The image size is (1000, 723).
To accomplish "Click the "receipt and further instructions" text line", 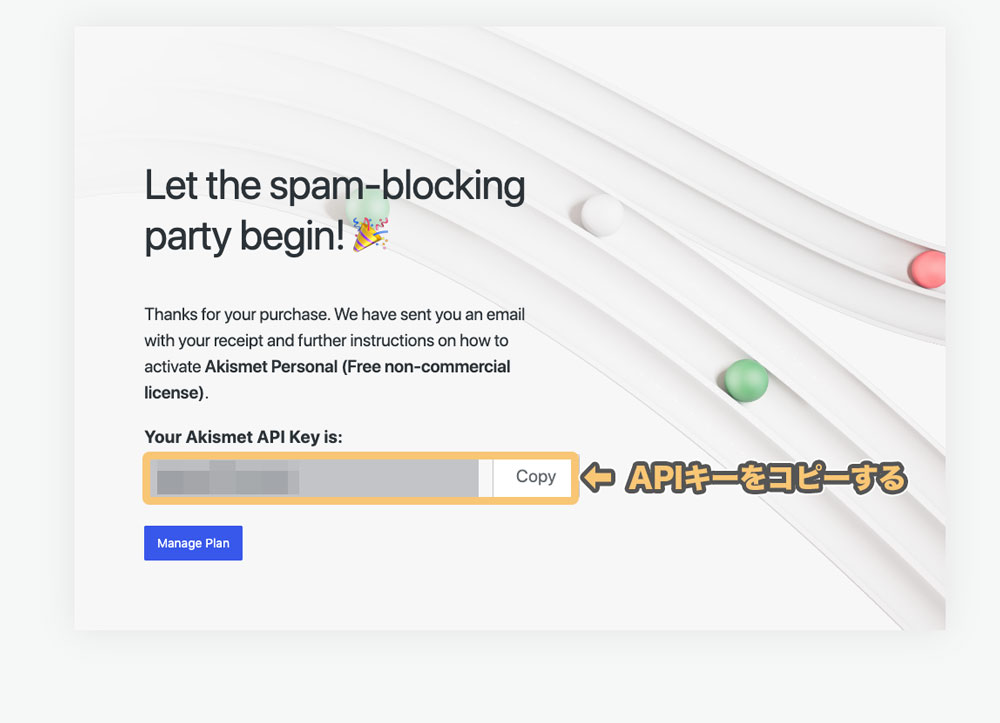I will 324,340.
